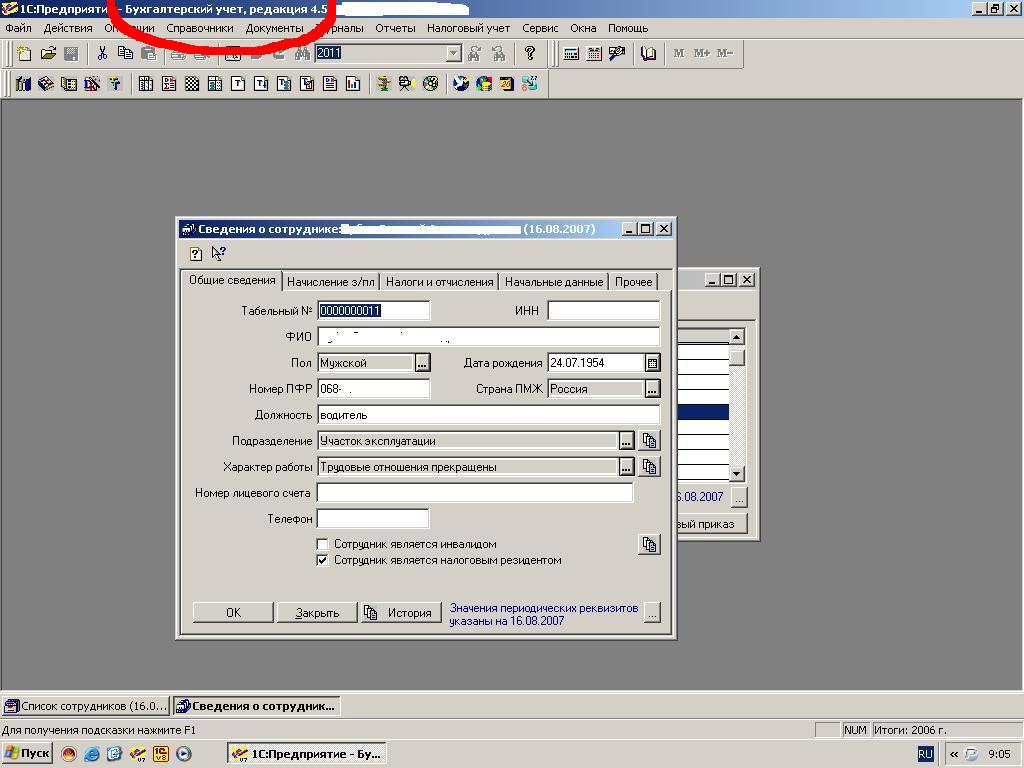
Task: Click the Cut scissors icon
Action: pos(101,54)
